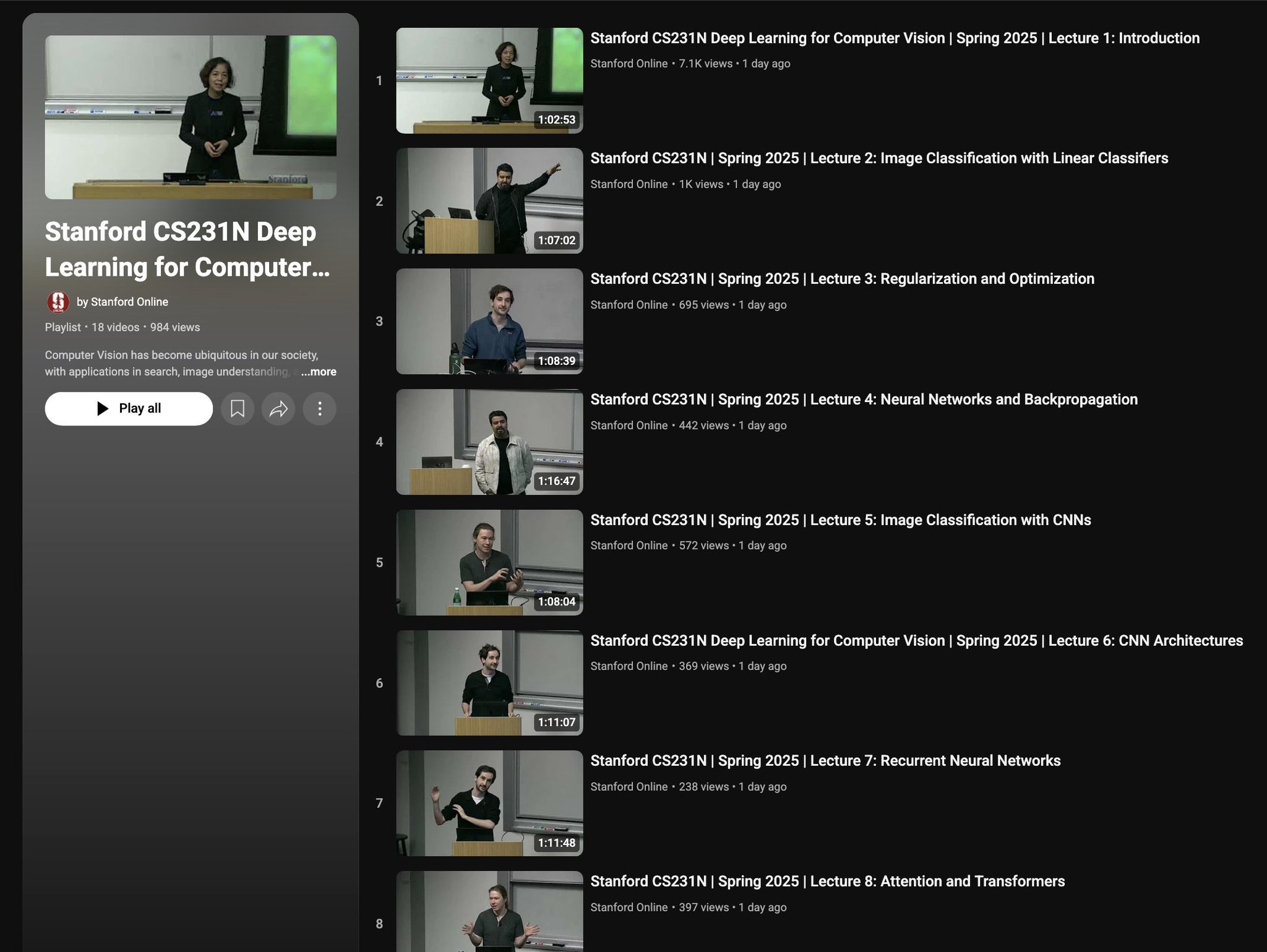
Task: Save playlist with the bookmark icon
Action: tap(238, 408)
